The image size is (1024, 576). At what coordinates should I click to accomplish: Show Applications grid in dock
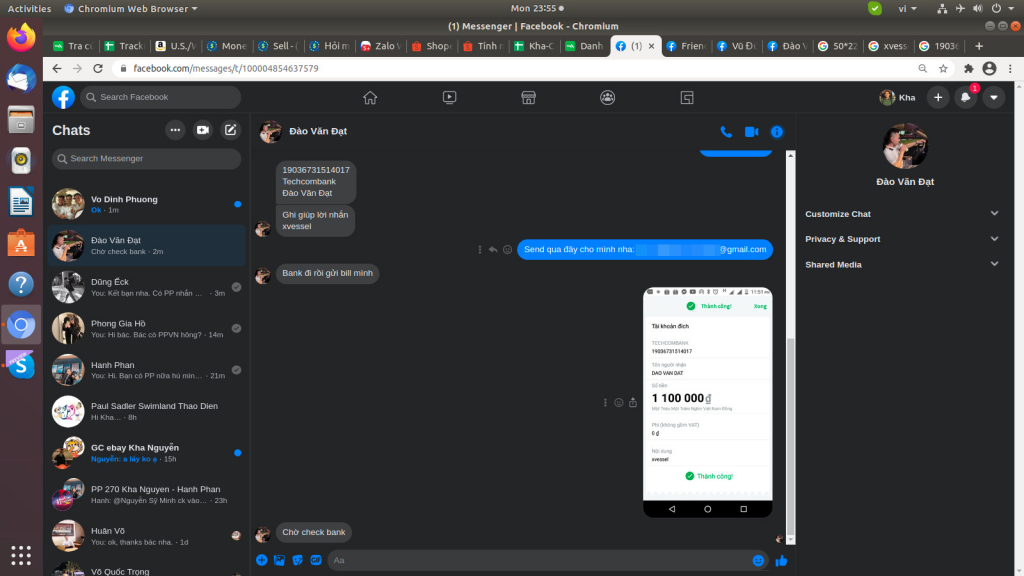coord(21,555)
